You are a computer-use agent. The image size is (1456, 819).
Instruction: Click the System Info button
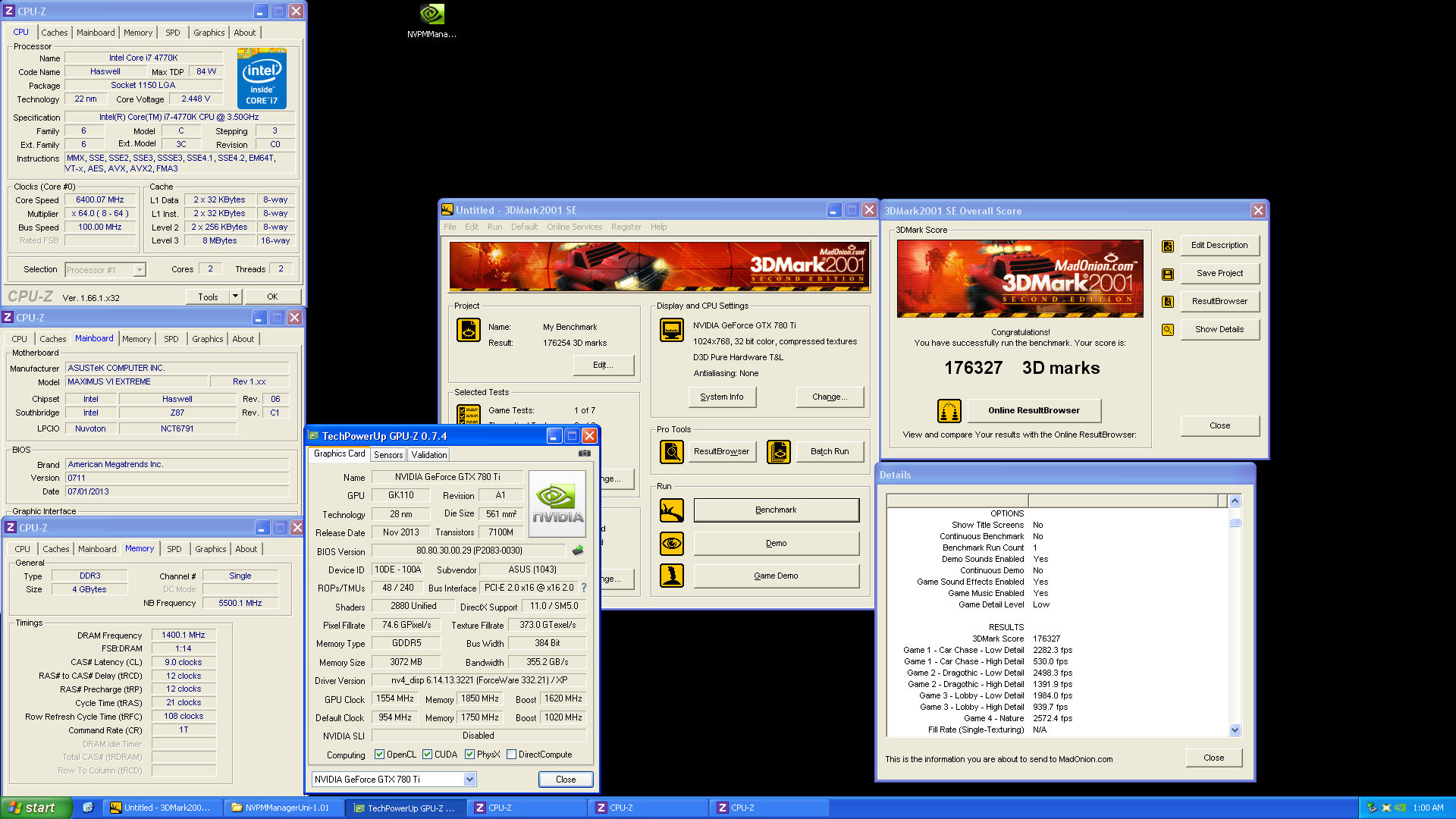(722, 397)
